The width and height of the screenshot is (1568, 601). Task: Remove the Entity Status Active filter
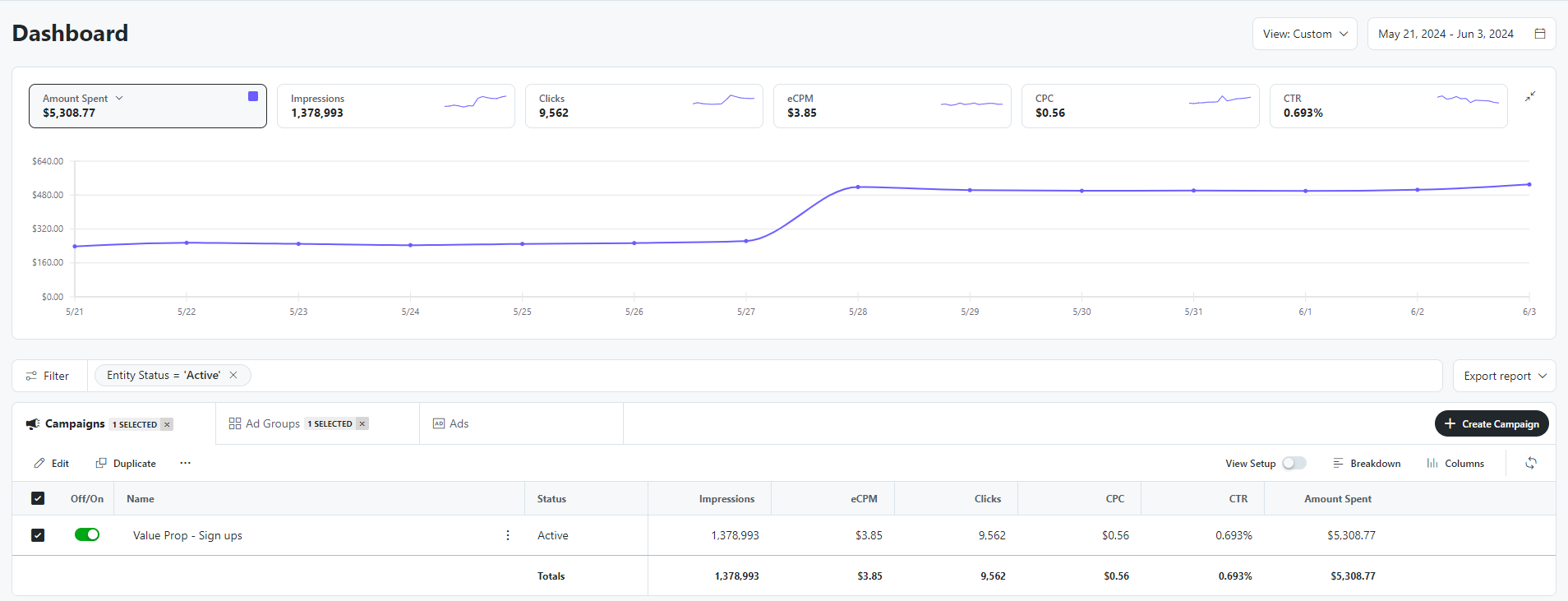(233, 375)
